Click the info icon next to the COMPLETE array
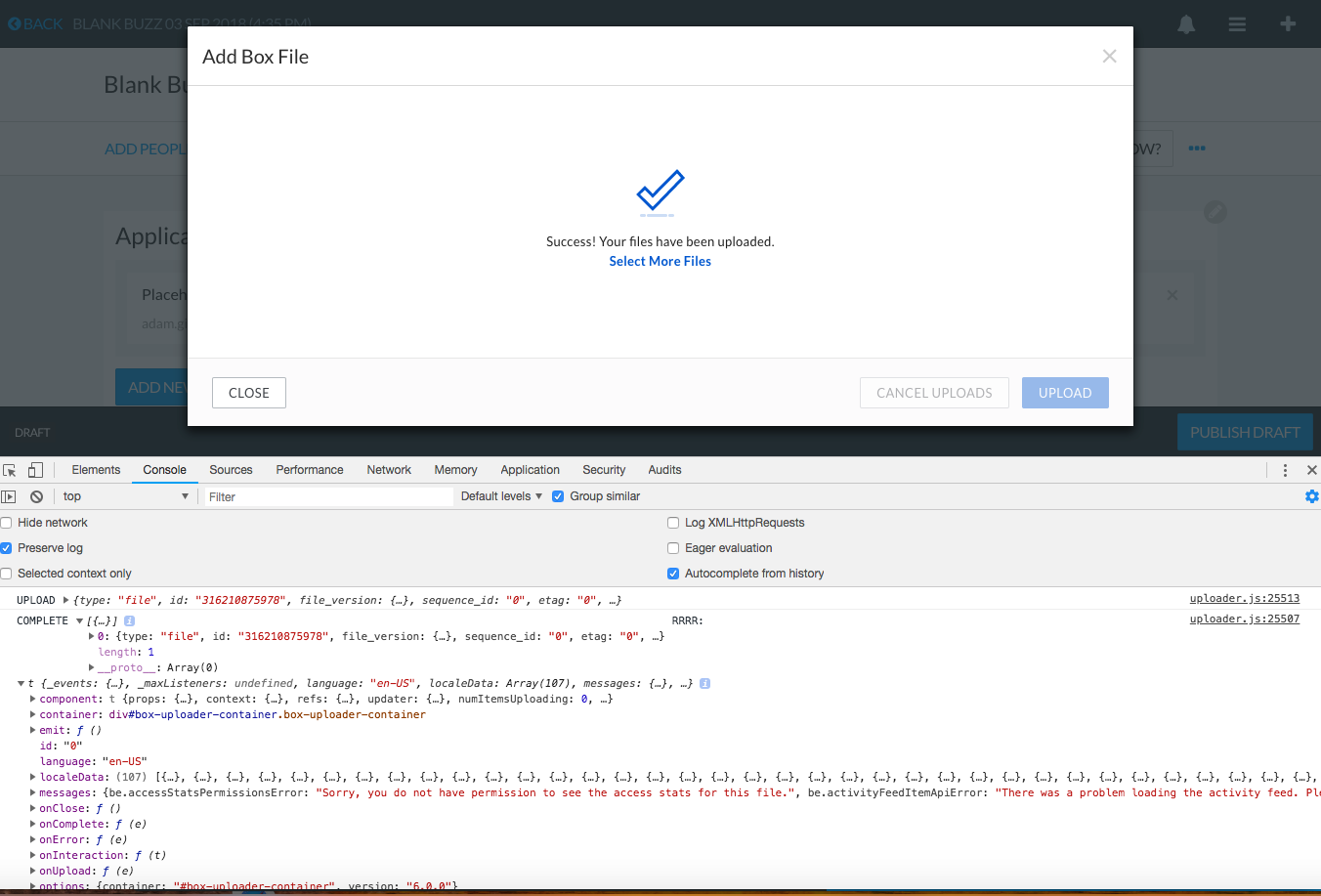Screen dimensions: 1321x896 pos(128,620)
